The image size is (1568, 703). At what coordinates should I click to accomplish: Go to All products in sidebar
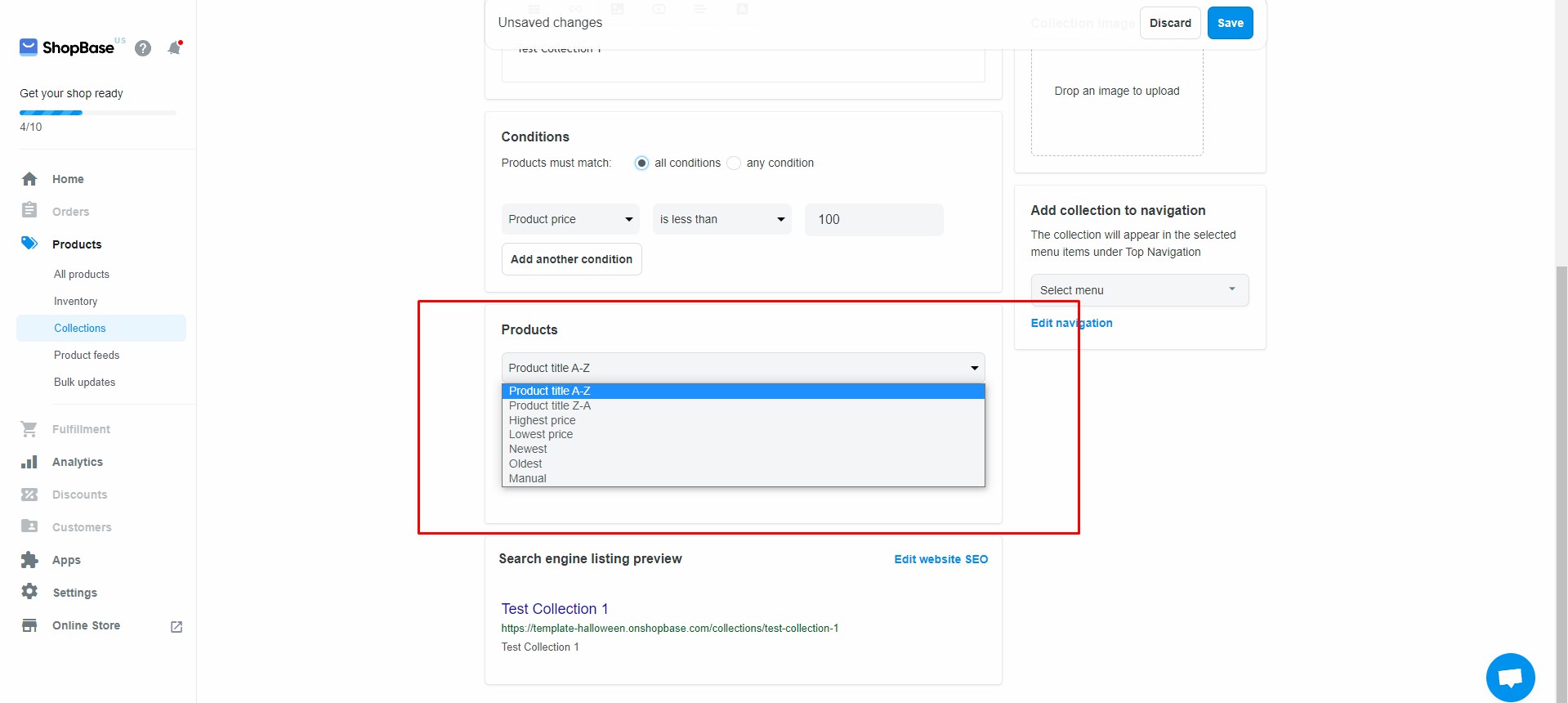click(82, 275)
